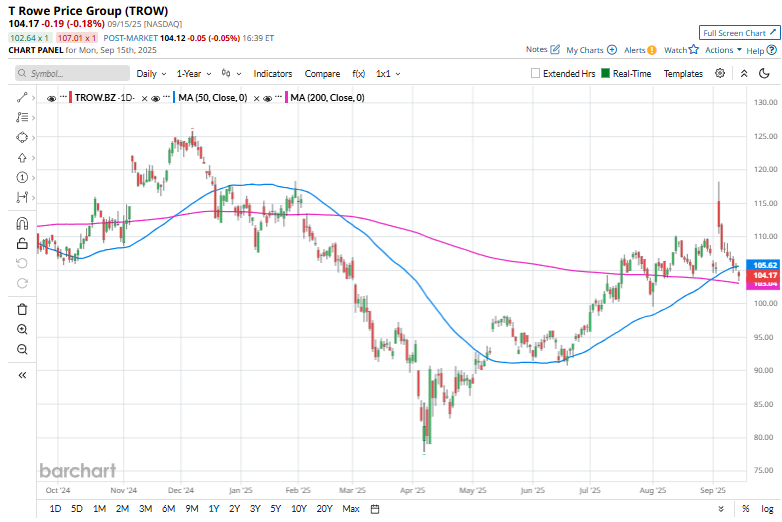Toggle the log scale button
This screenshot has width=782, height=522.
click(767, 509)
